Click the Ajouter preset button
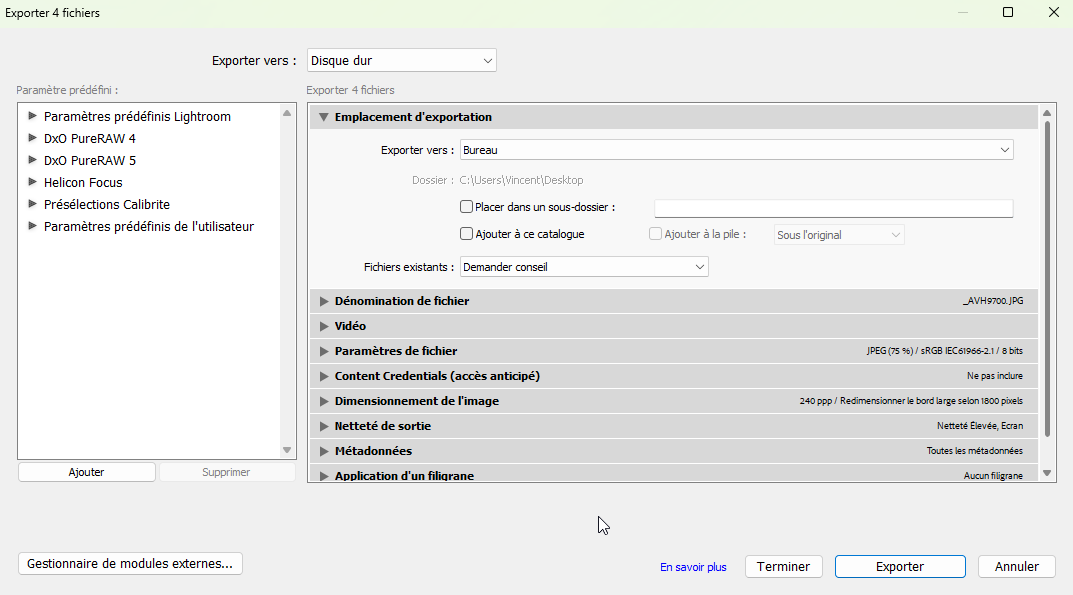The width and height of the screenshot is (1073, 595). [87, 472]
